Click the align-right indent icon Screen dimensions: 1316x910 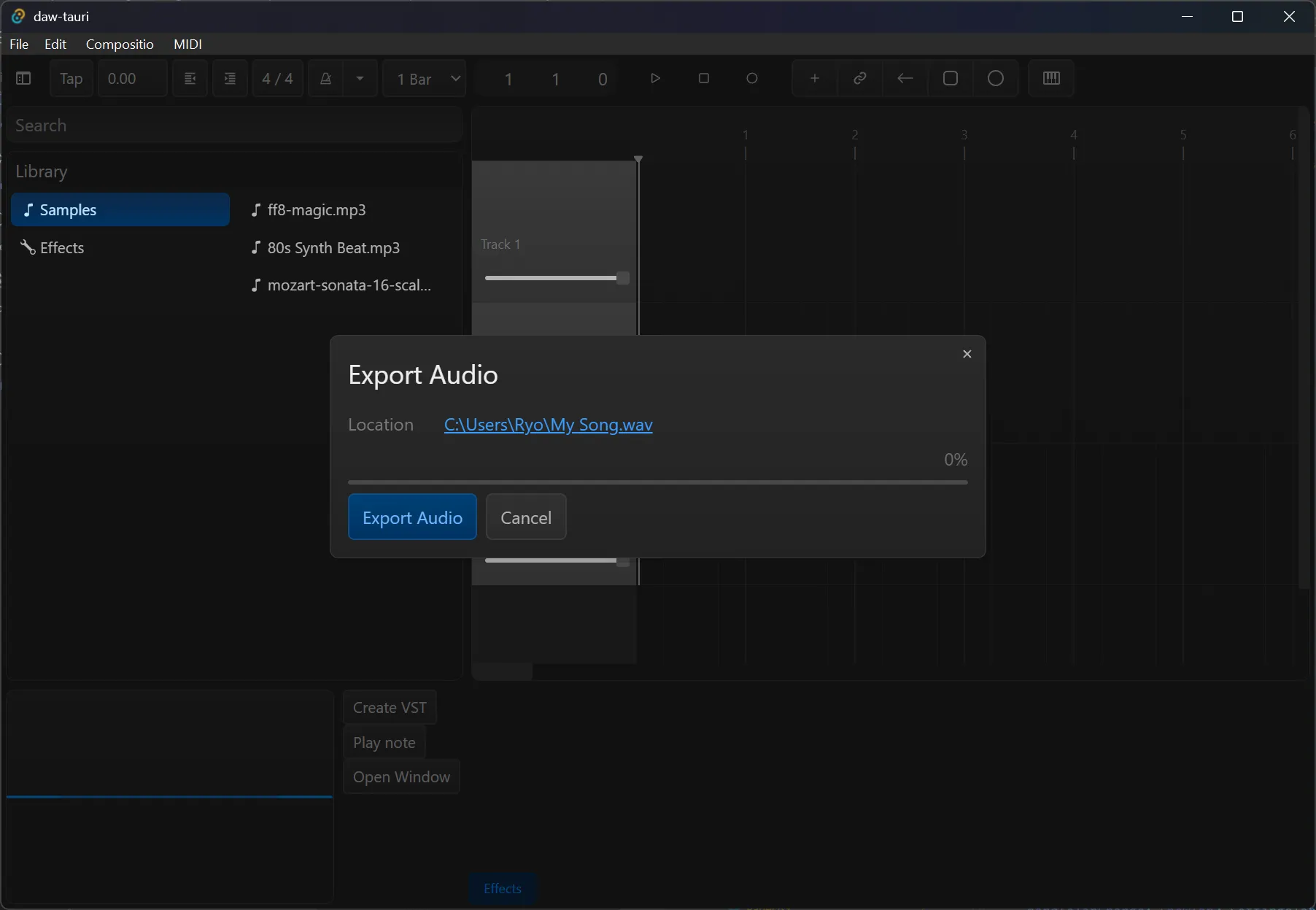(230, 79)
